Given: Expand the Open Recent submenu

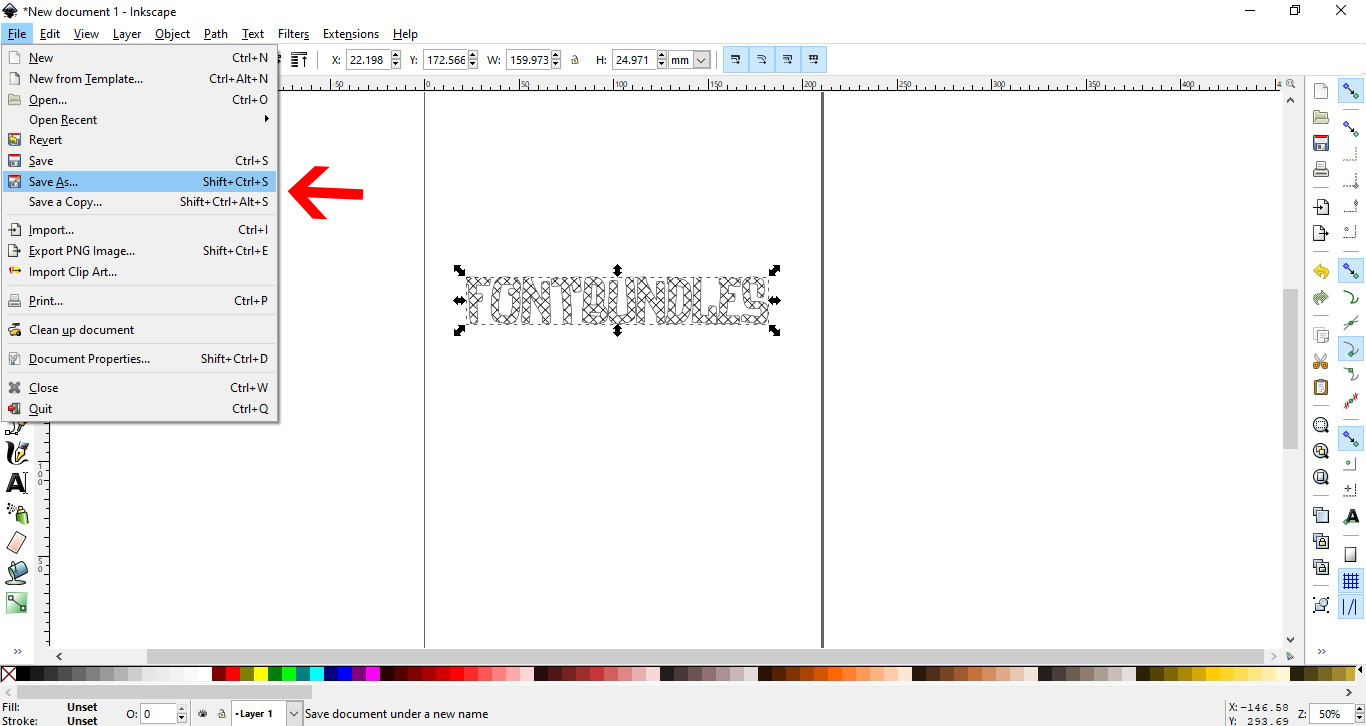Looking at the screenshot, I should coord(140,120).
